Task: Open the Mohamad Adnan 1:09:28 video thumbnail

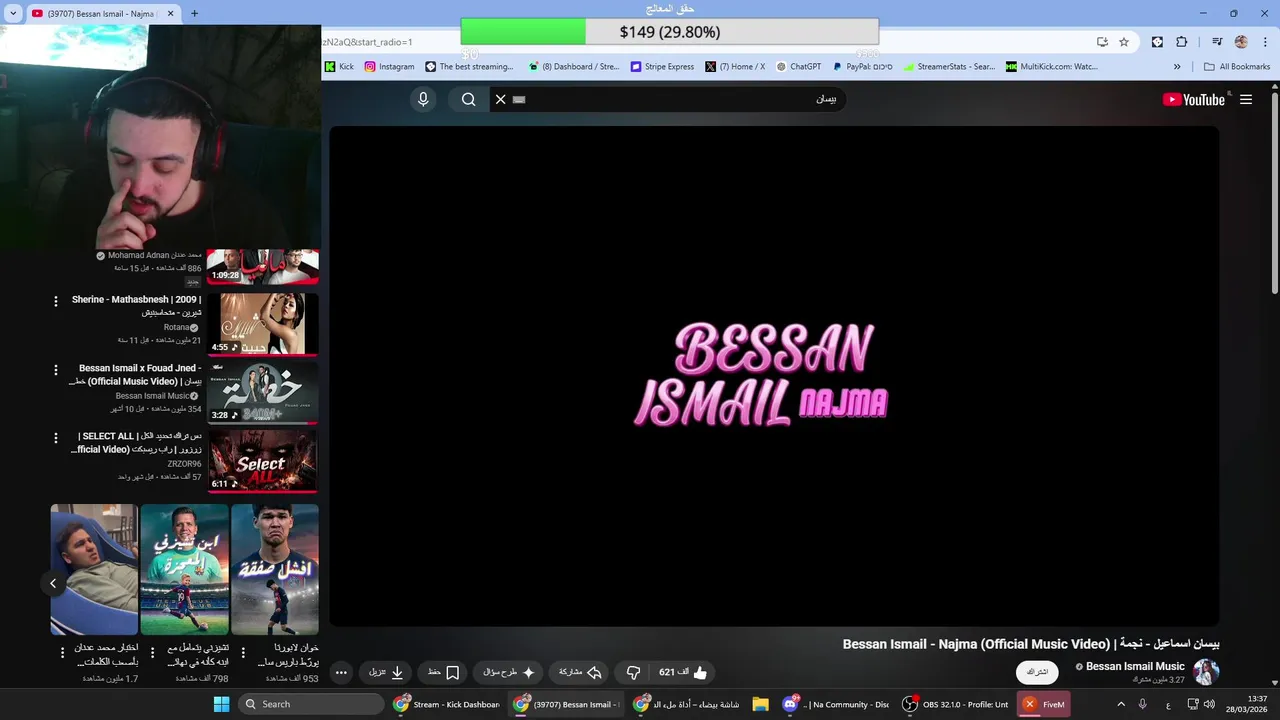Action: pyautogui.click(x=263, y=267)
